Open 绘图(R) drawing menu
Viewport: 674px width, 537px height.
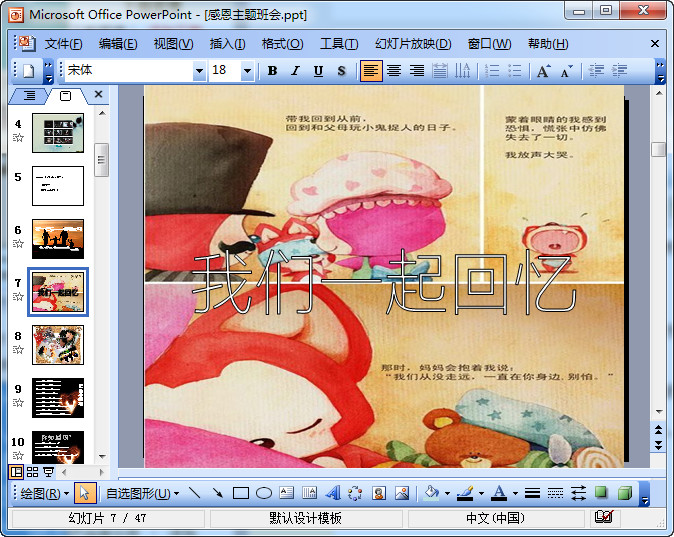coord(44,494)
